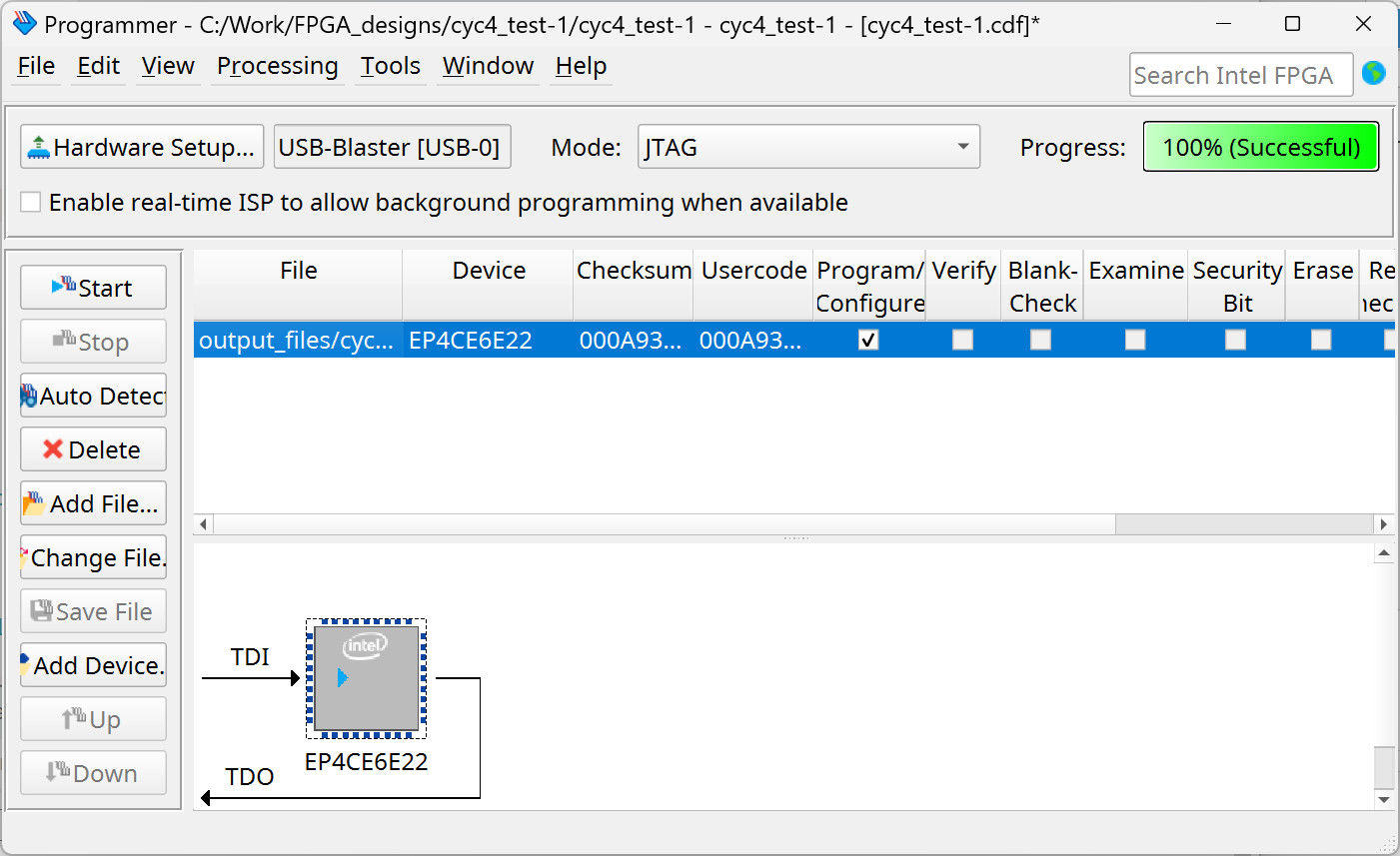Image resolution: width=1400 pixels, height=856 pixels.
Task: Open the Tools menu
Action: (390, 66)
